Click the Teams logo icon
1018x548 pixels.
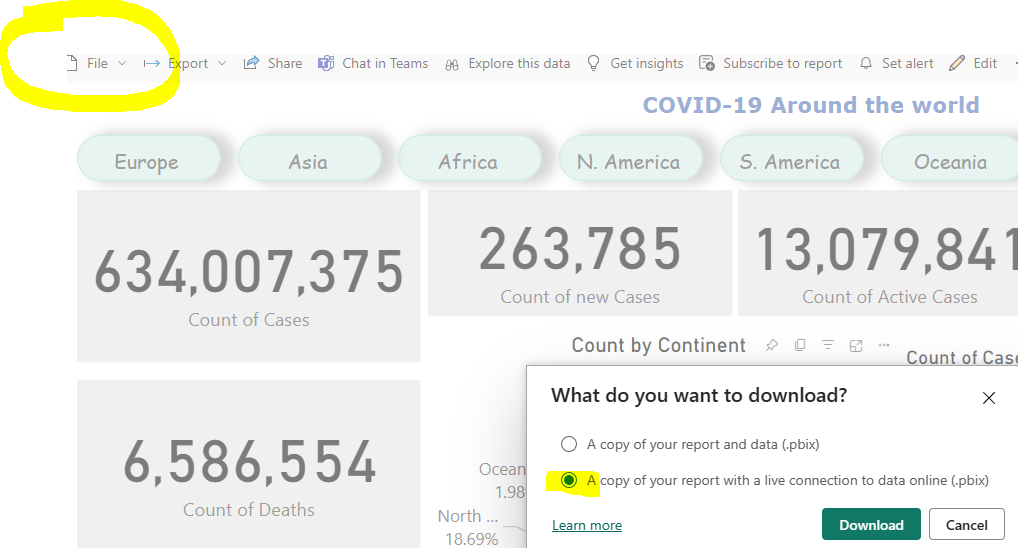[326, 63]
